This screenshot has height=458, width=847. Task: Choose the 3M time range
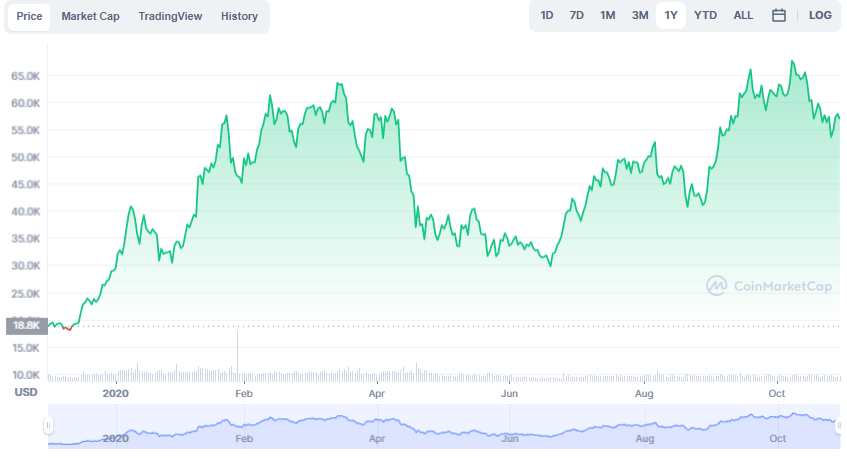tap(640, 16)
